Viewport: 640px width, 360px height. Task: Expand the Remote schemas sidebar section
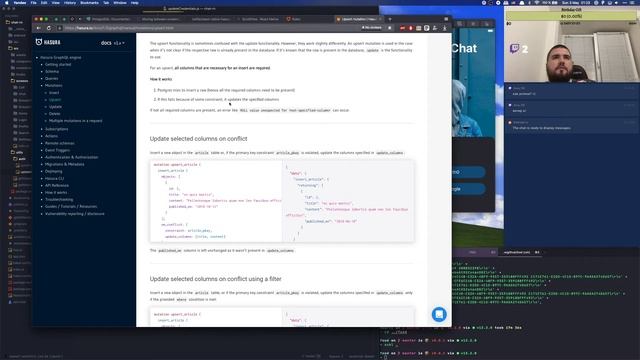(x=60, y=143)
